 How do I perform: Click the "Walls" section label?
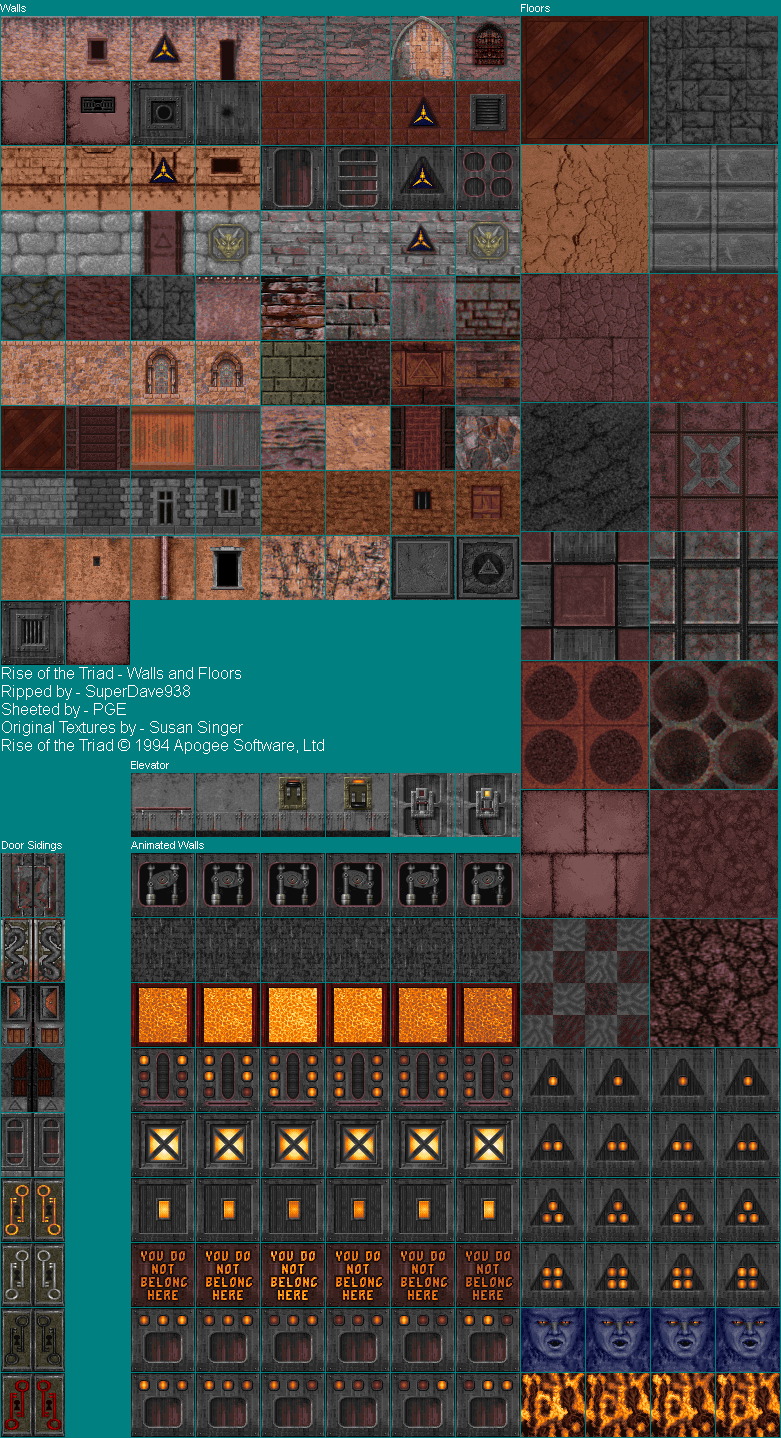click(14, 8)
